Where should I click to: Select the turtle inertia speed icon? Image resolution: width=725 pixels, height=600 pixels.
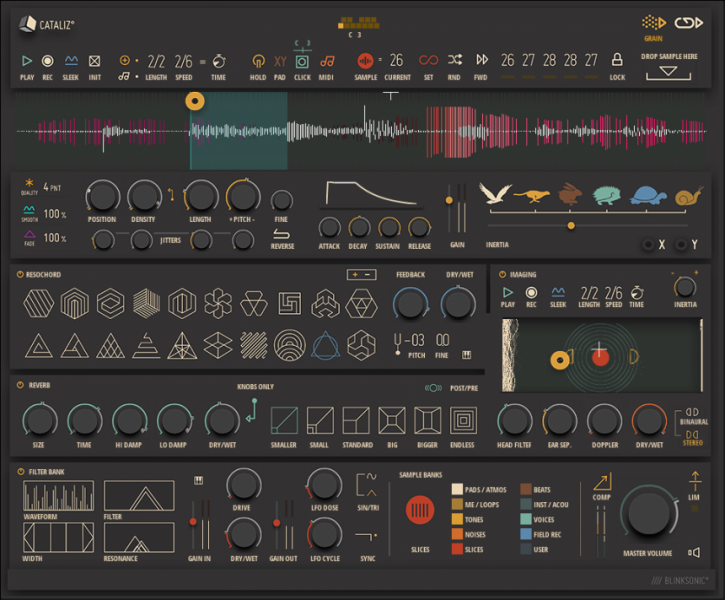click(x=648, y=195)
